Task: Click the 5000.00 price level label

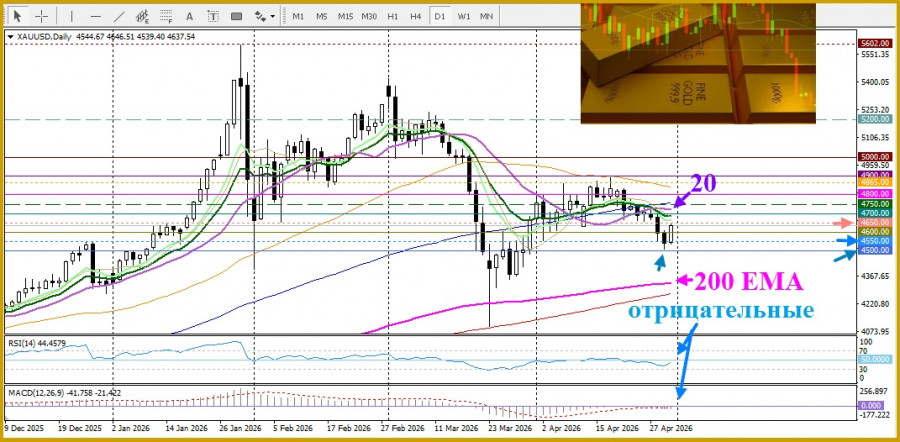Action: [x=875, y=157]
